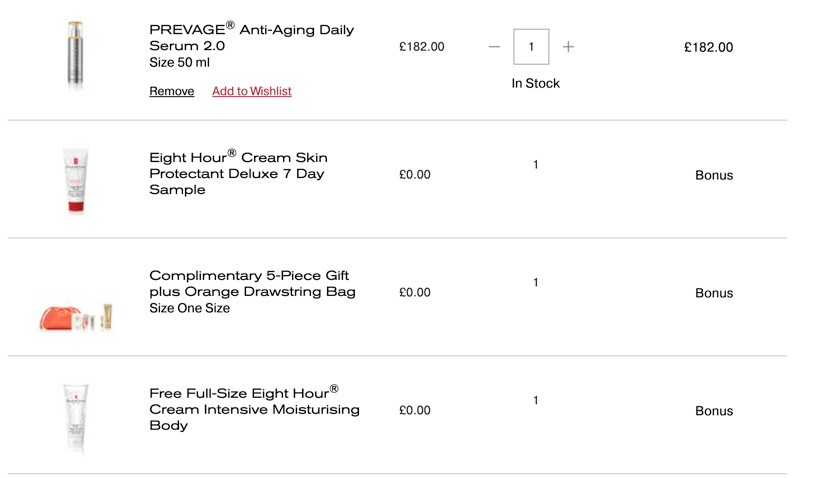813x478 pixels.
Task: Open the Intensive Moisturising Body tube image
Action: tap(76, 418)
